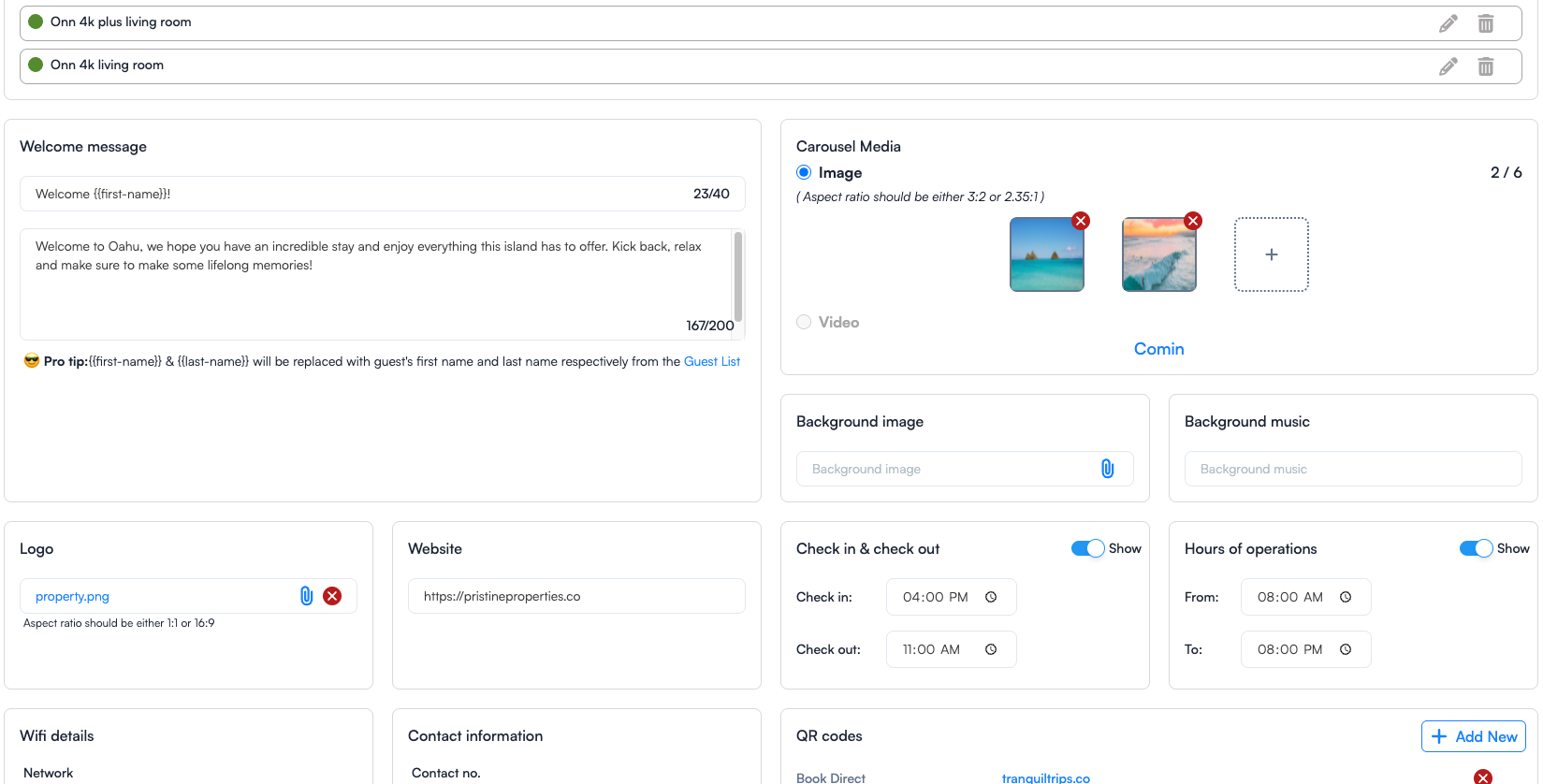This screenshot has height=784, width=1543.
Task: Click the add carousel image placeholder
Action: pyautogui.click(x=1271, y=254)
